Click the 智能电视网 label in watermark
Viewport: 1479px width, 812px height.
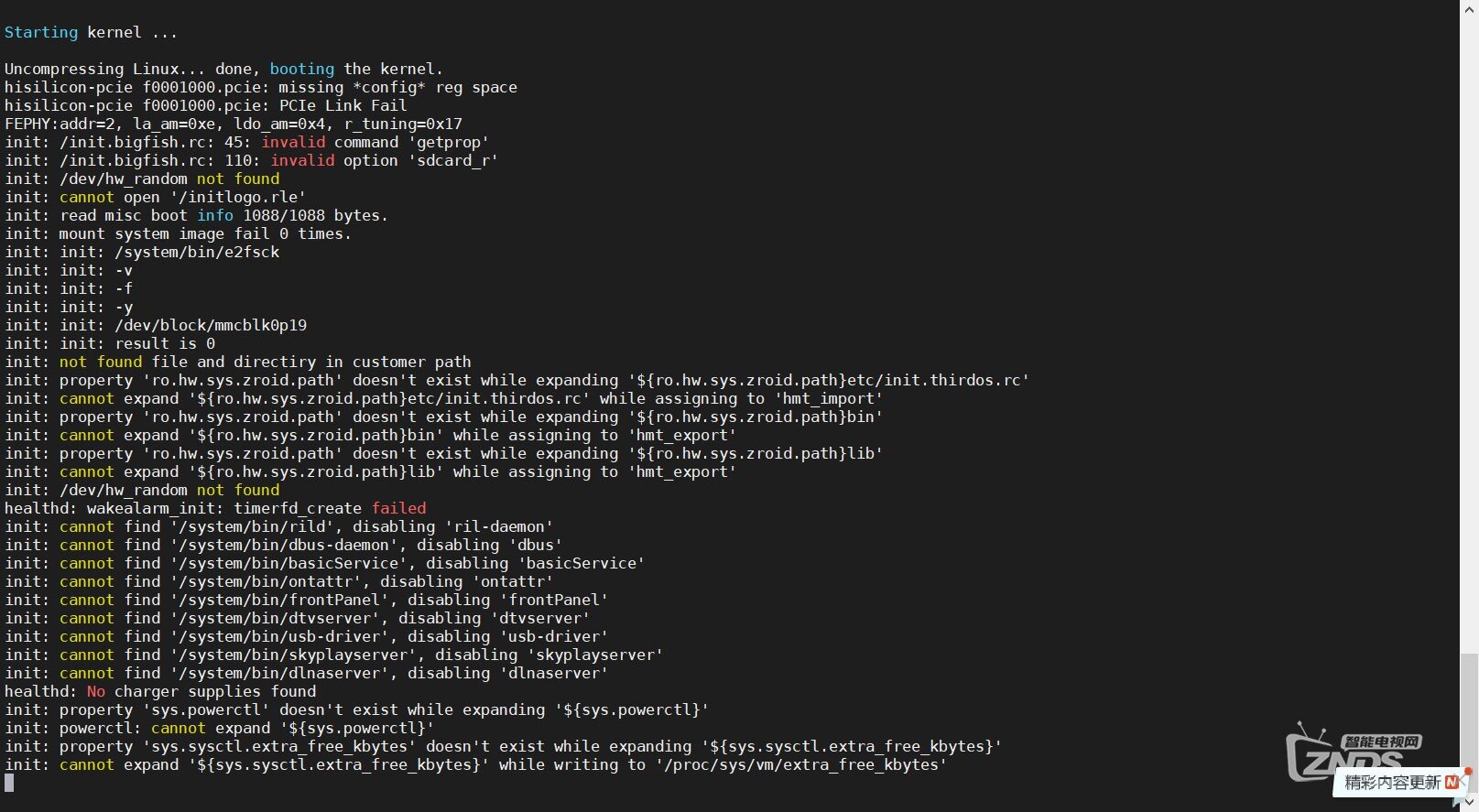pos(1382,742)
